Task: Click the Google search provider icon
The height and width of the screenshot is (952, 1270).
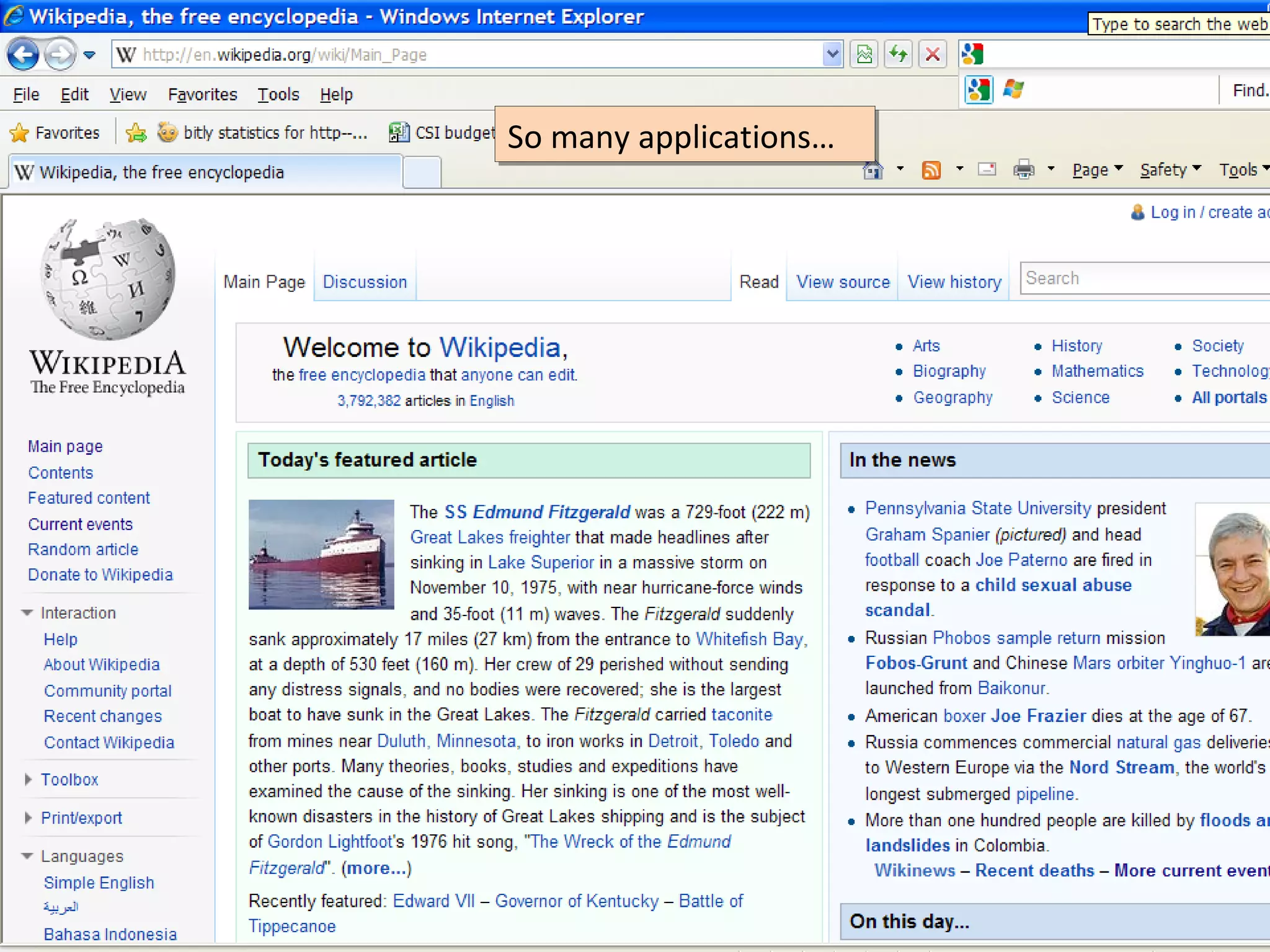Action: click(973, 55)
